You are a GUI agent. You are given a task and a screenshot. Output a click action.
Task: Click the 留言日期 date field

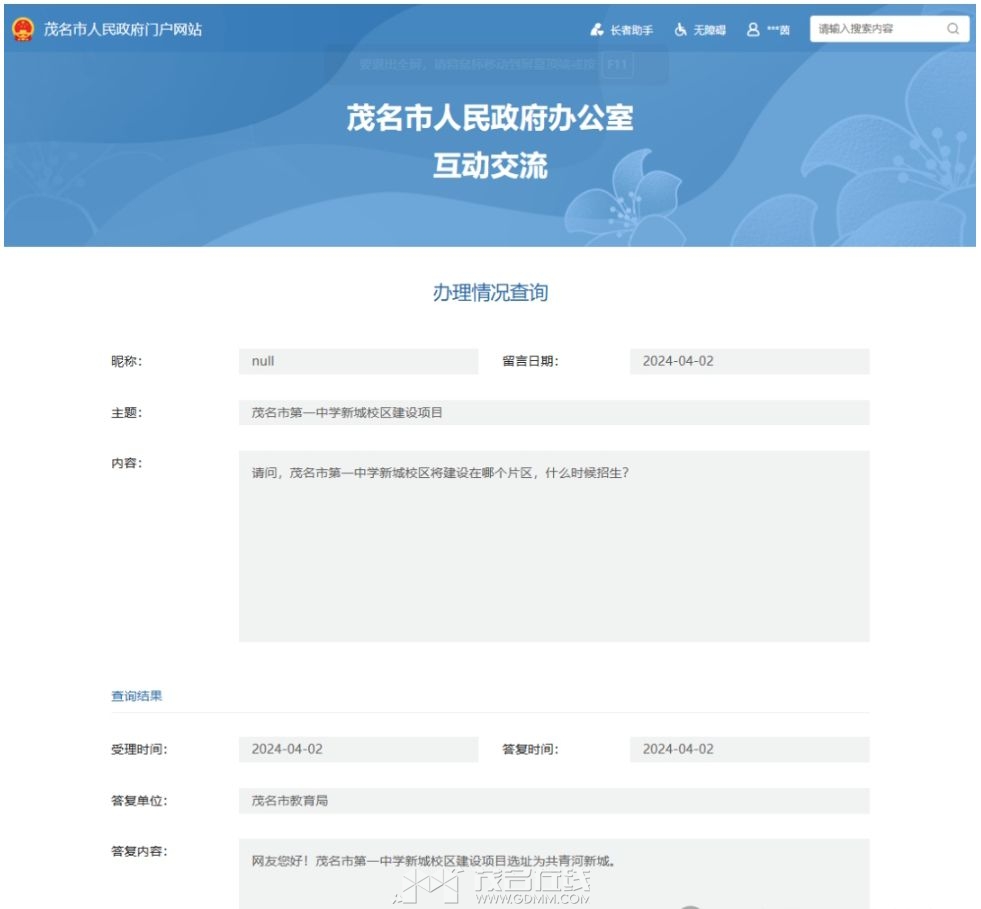749,361
